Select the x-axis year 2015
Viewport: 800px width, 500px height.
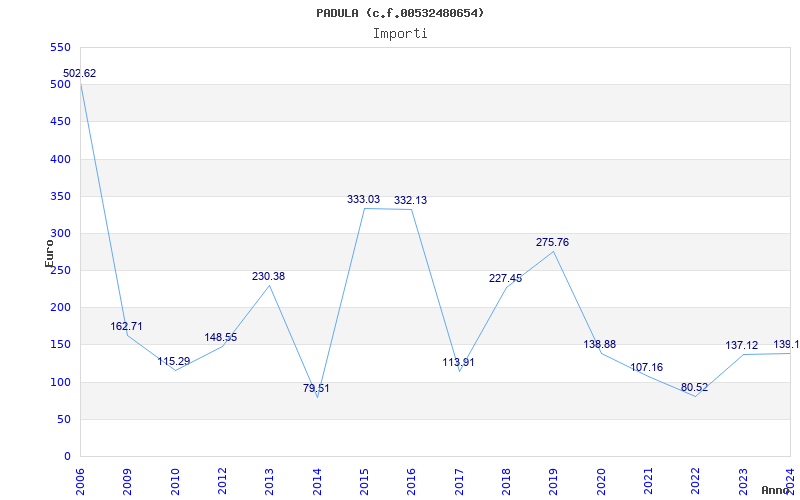click(x=364, y=481)
